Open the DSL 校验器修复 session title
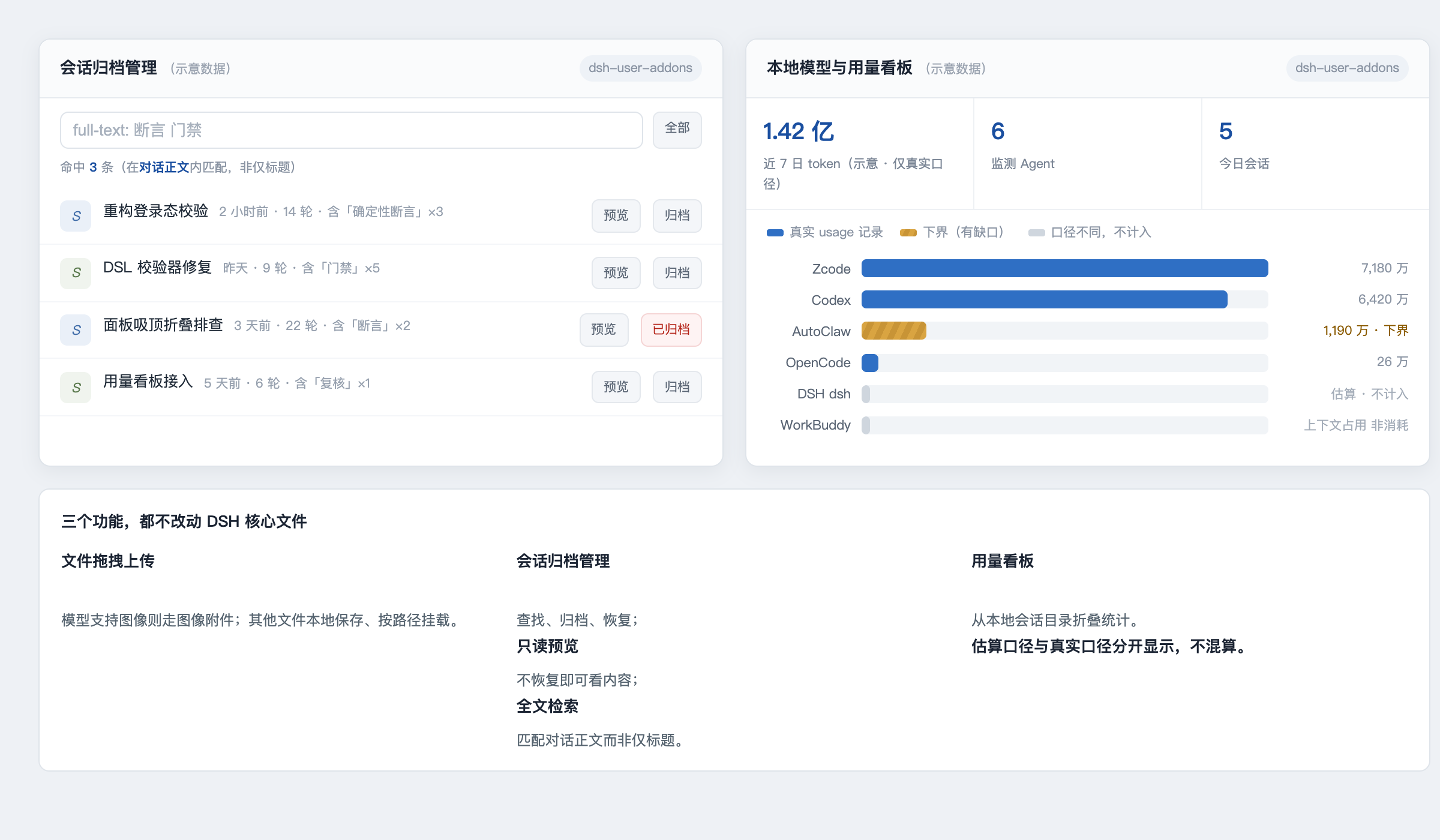The height and width of the screenshot is (840, 1440). pos(157,268)
